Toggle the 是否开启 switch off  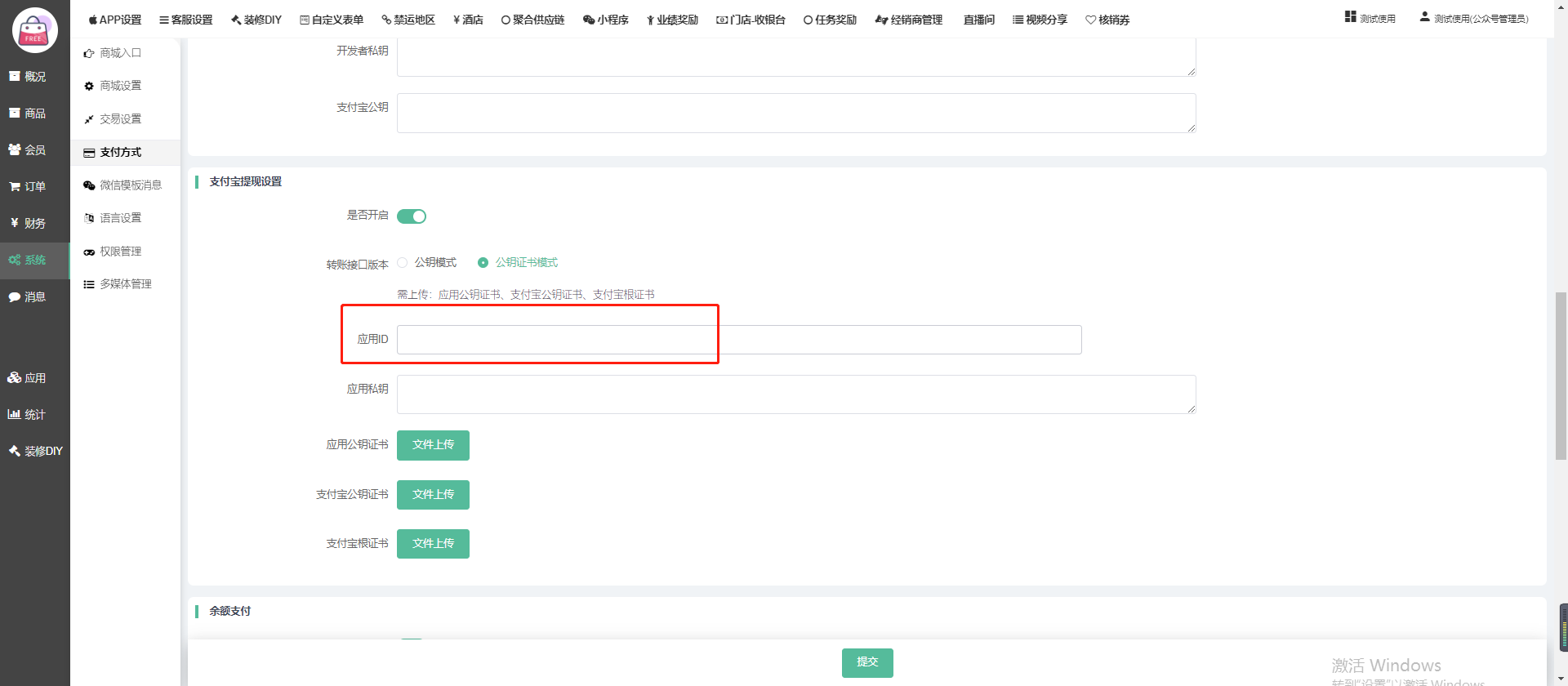click(412, 216)
